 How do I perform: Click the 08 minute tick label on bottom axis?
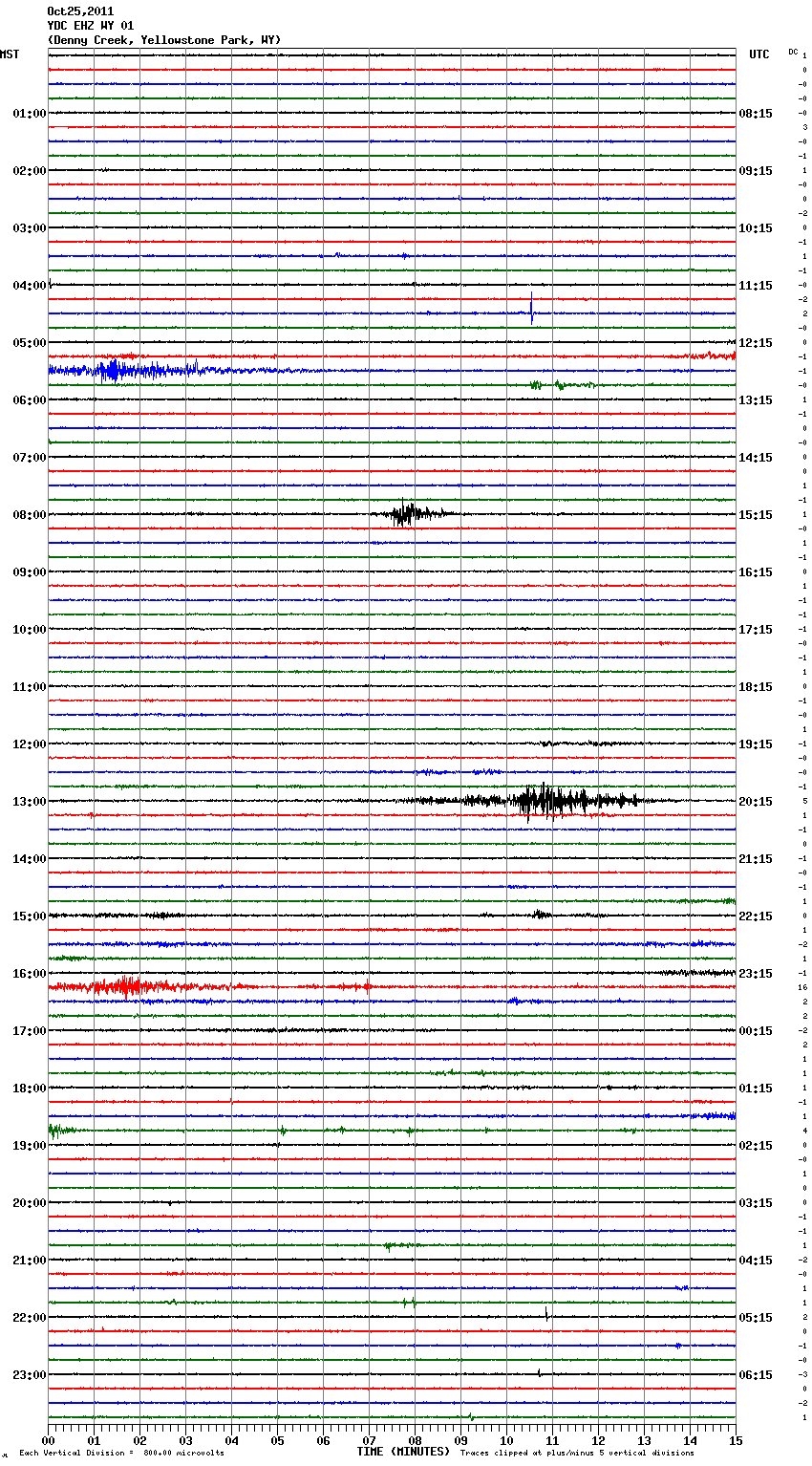(x=415, y=1440)
